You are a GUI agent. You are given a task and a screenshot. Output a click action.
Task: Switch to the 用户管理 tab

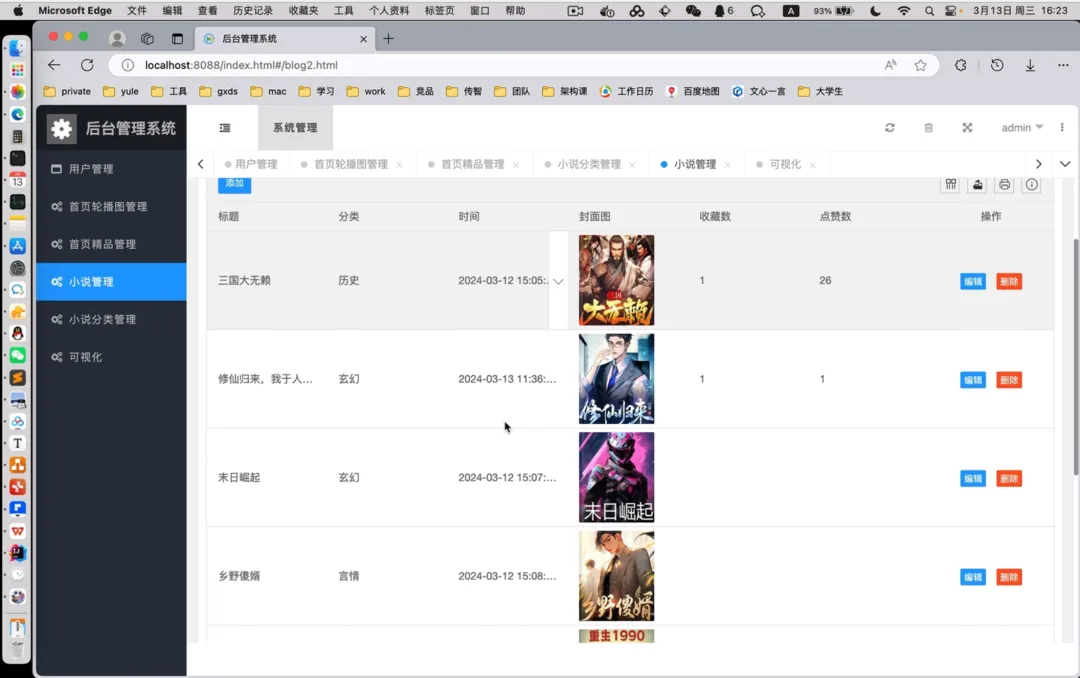click(x=251, y=164)
